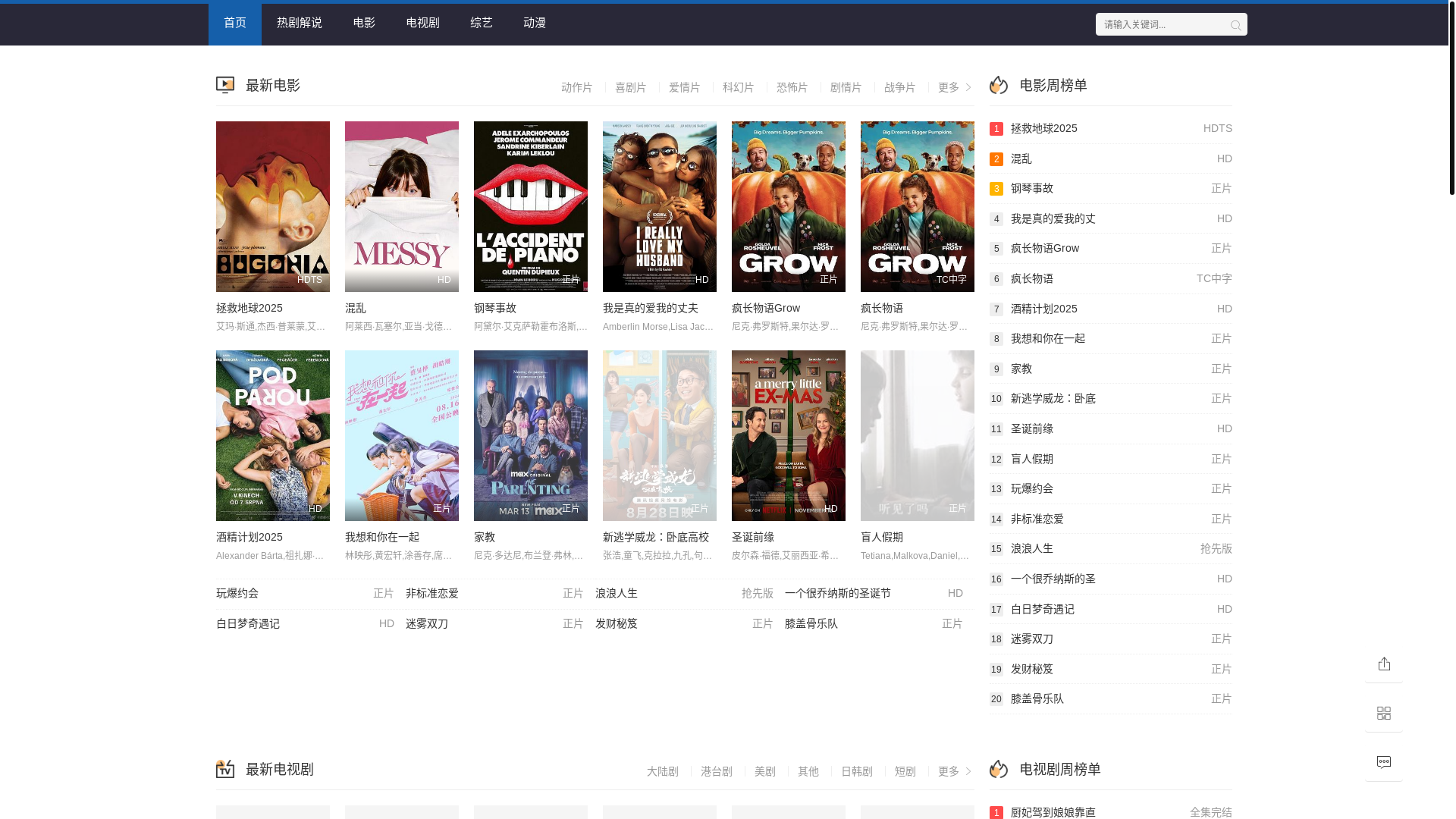Filter movies by 科幻片
Image resolution: width=1456 pixels, height=819 pixels.
tap(738, 88)
